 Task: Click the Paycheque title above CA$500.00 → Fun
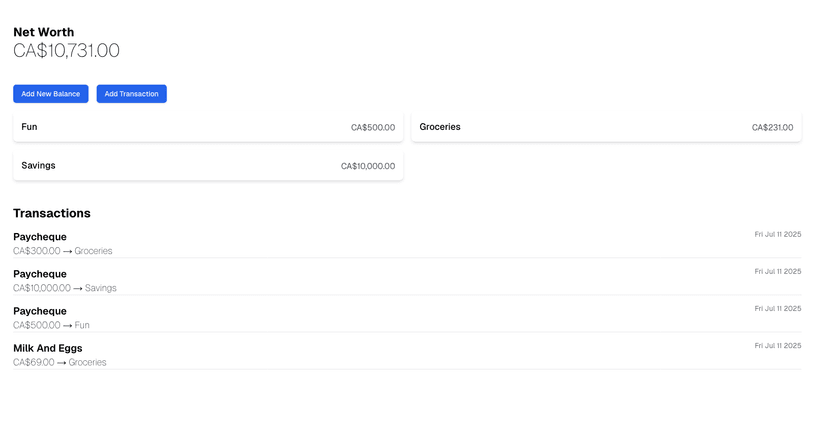pos(40,311)
